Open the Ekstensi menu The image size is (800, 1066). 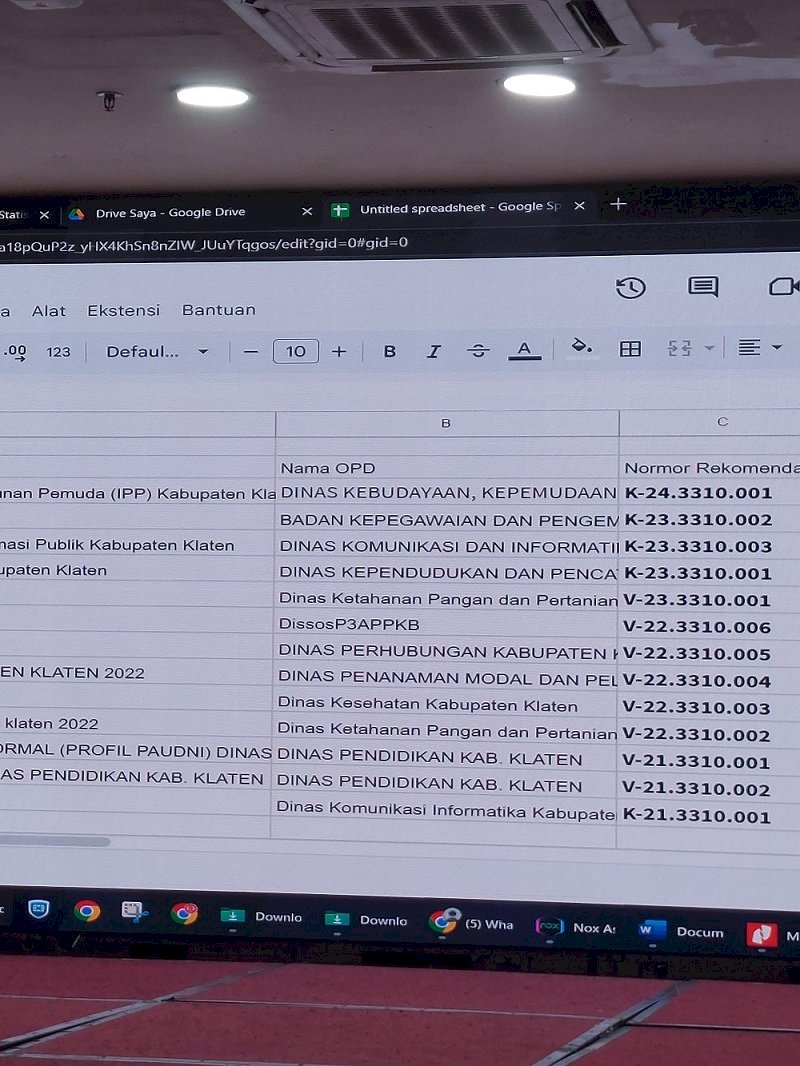123,310
